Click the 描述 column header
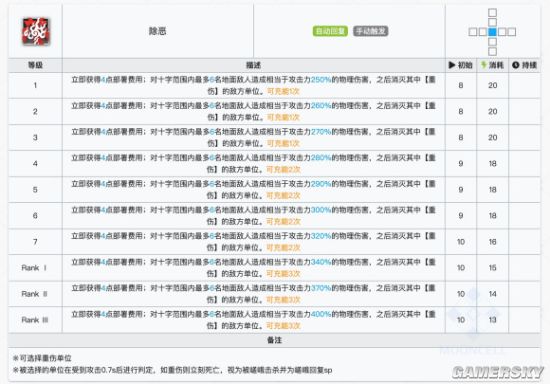Image resolution: width=550 pixels, height=384 pixels. (x=253, y=65)
